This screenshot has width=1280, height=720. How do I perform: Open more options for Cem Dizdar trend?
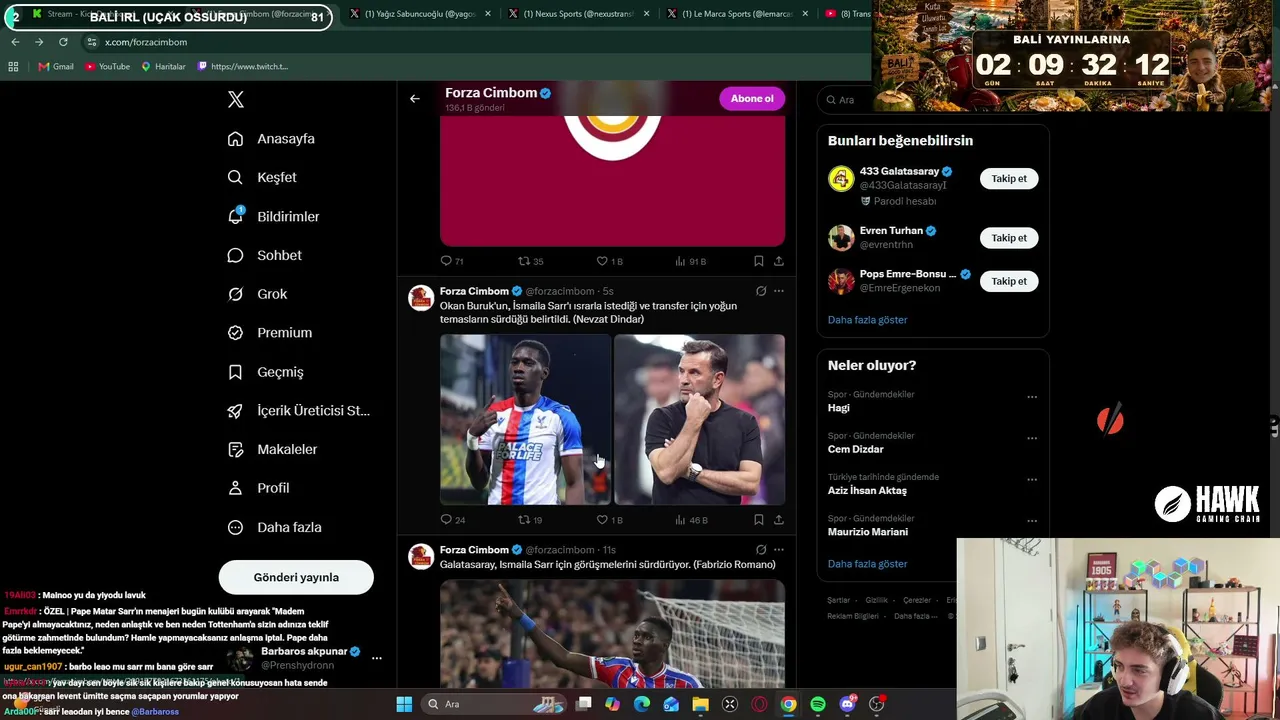(x=1032, y=438)
